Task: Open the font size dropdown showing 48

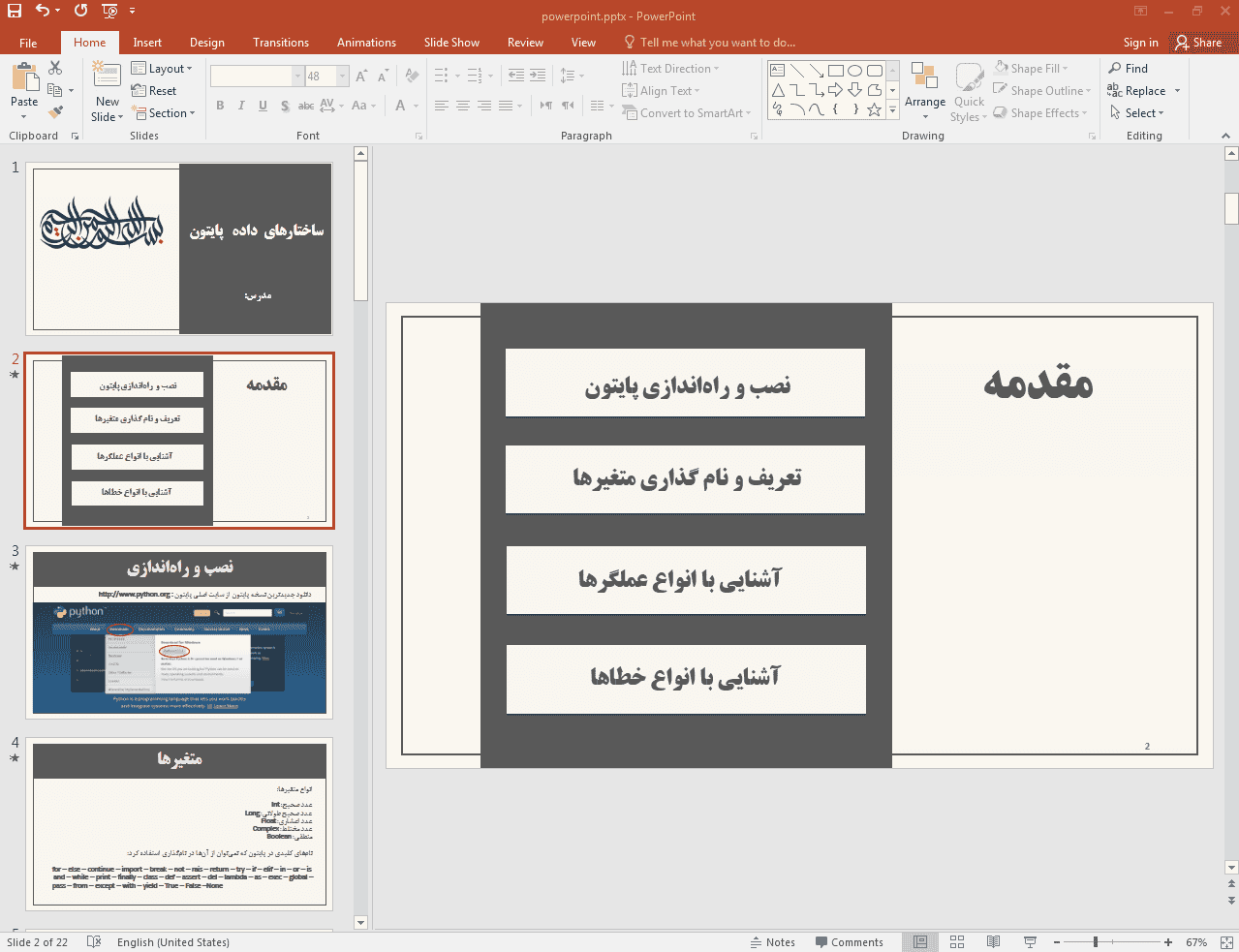Action: coord(342,76)
